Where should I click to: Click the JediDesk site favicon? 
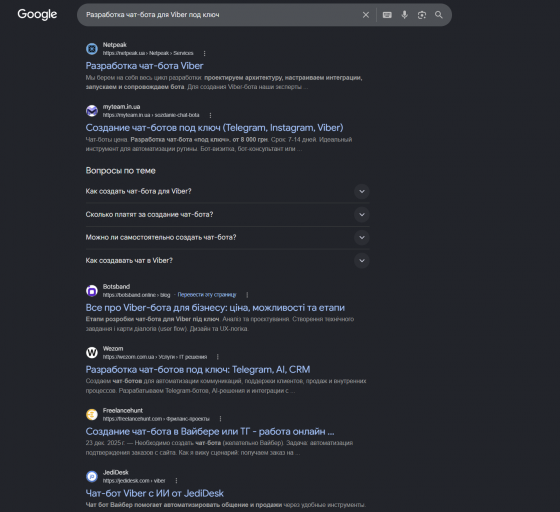pos(92,476)
